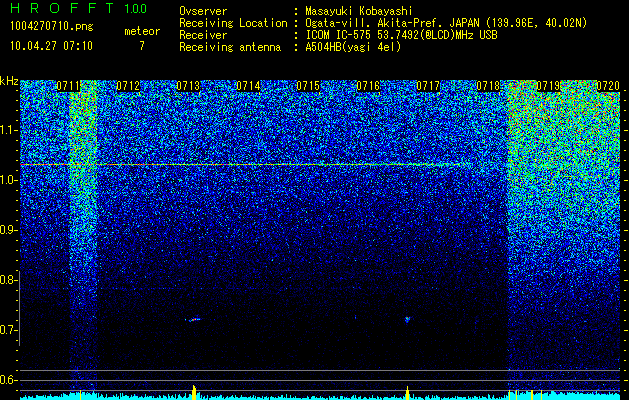Click the 'meteor' count label
This screenshot has width=629, height=400.
142,31
